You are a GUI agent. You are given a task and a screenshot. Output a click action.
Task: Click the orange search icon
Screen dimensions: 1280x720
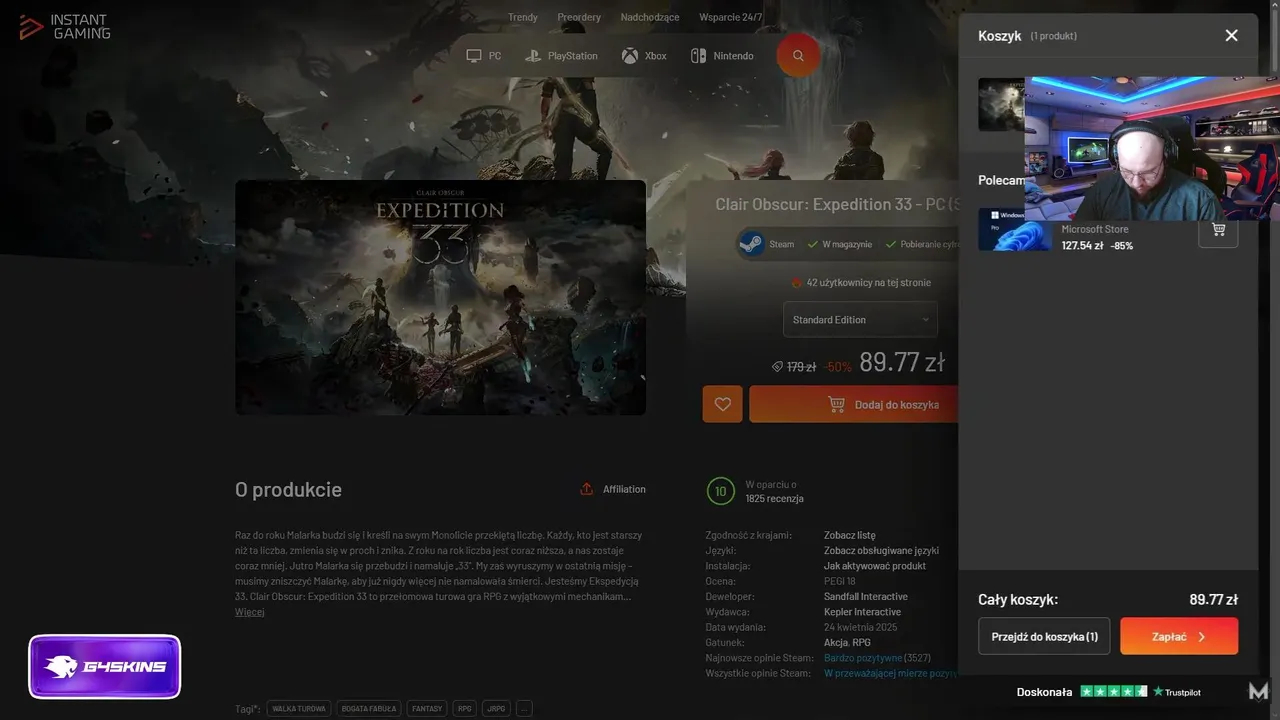(x=798, y=56)
